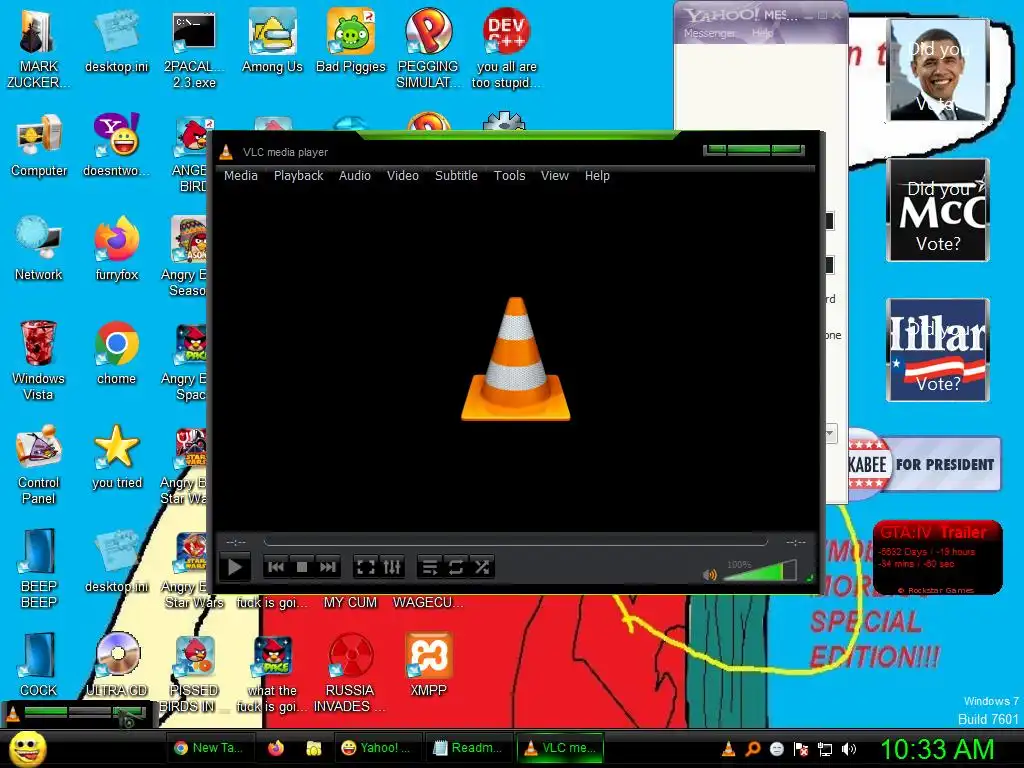The image size is (1024, 768).
Task: Start playback with VLC's play button
Action: [235, 567]
